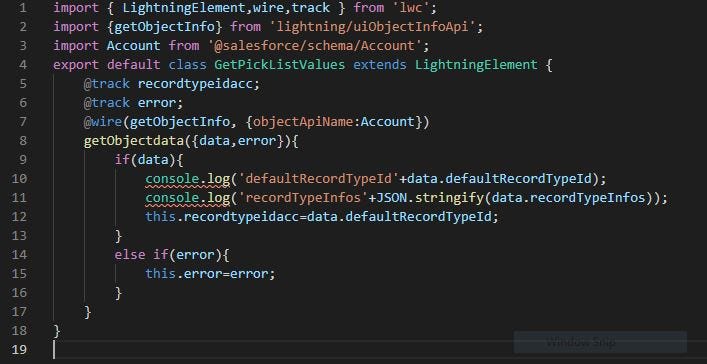Viewport: 707px width, 364px height.
Task: Click the closing brace on line 18
Action: (57, 331)
